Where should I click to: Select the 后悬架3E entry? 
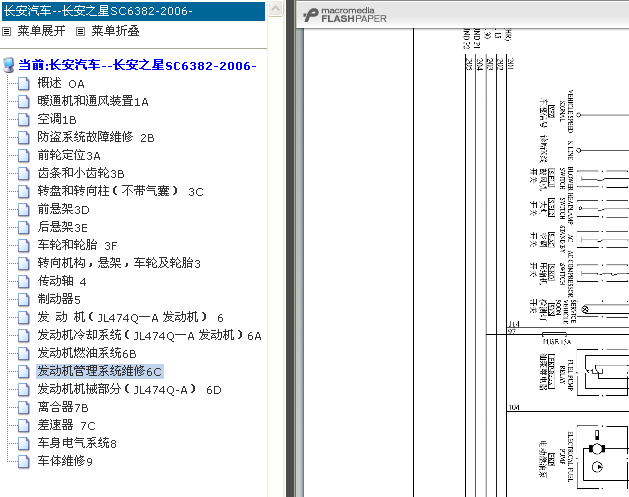(x=62, y=227)
